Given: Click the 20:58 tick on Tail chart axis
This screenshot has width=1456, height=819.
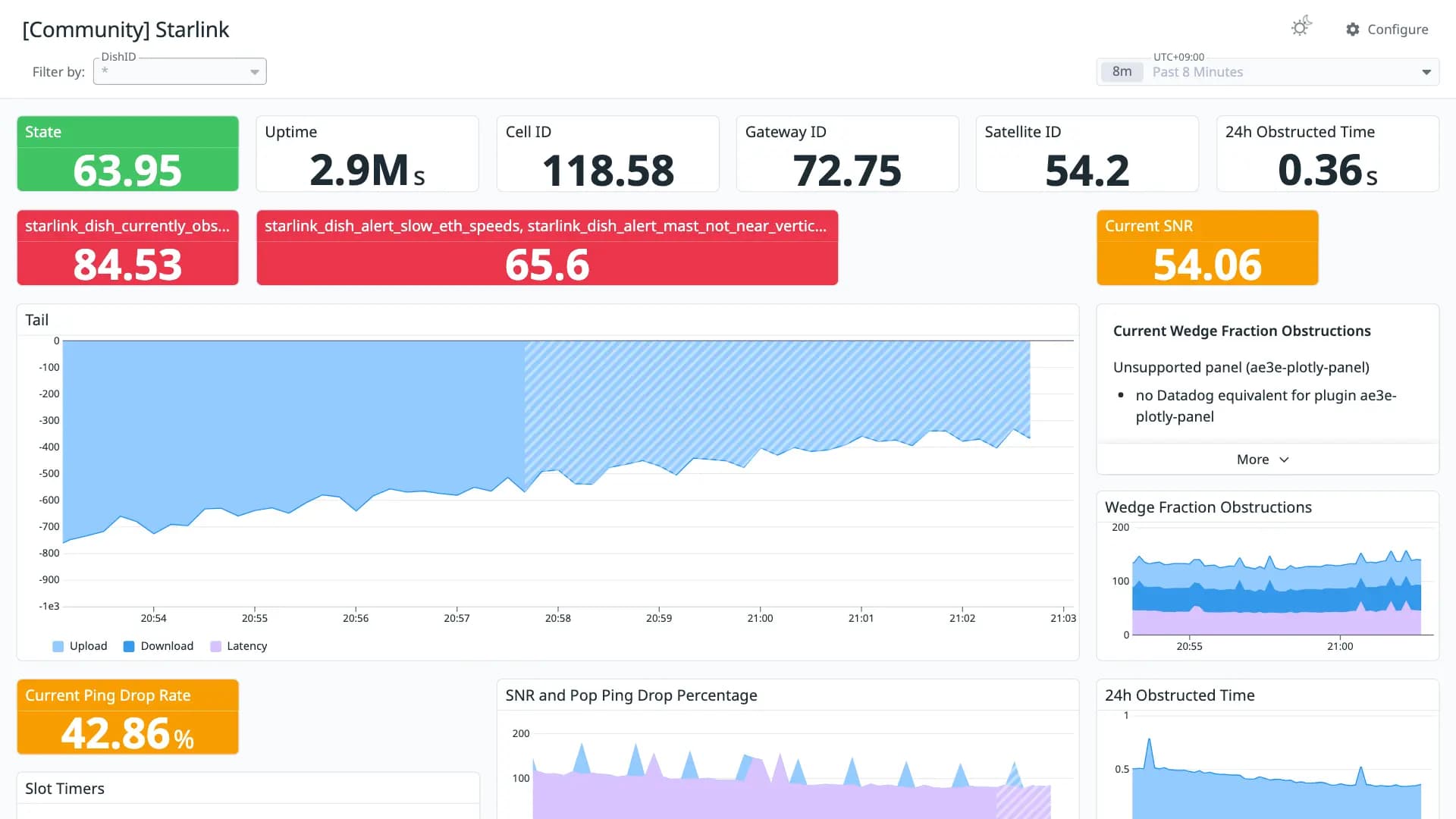Looking at the screenshot, I should (x=557, y=618).
